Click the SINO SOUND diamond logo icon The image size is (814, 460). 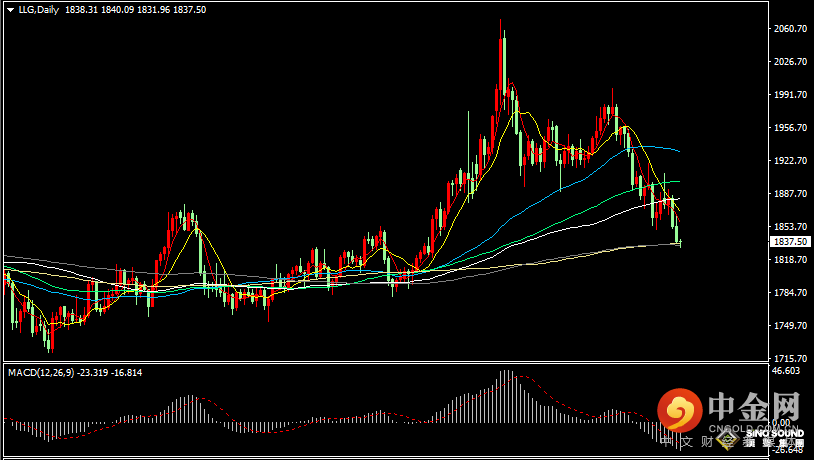pos(762,422)
